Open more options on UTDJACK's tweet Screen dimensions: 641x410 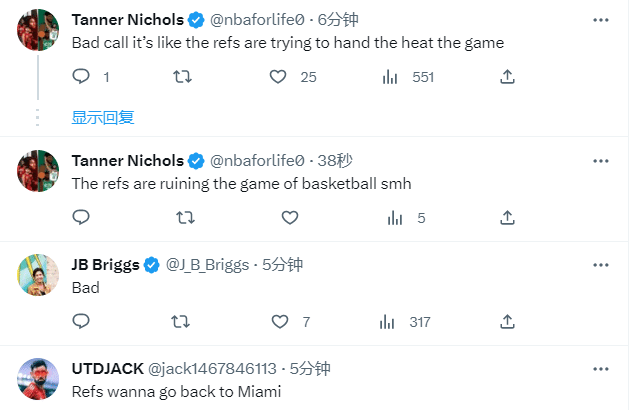click(600, 368)
